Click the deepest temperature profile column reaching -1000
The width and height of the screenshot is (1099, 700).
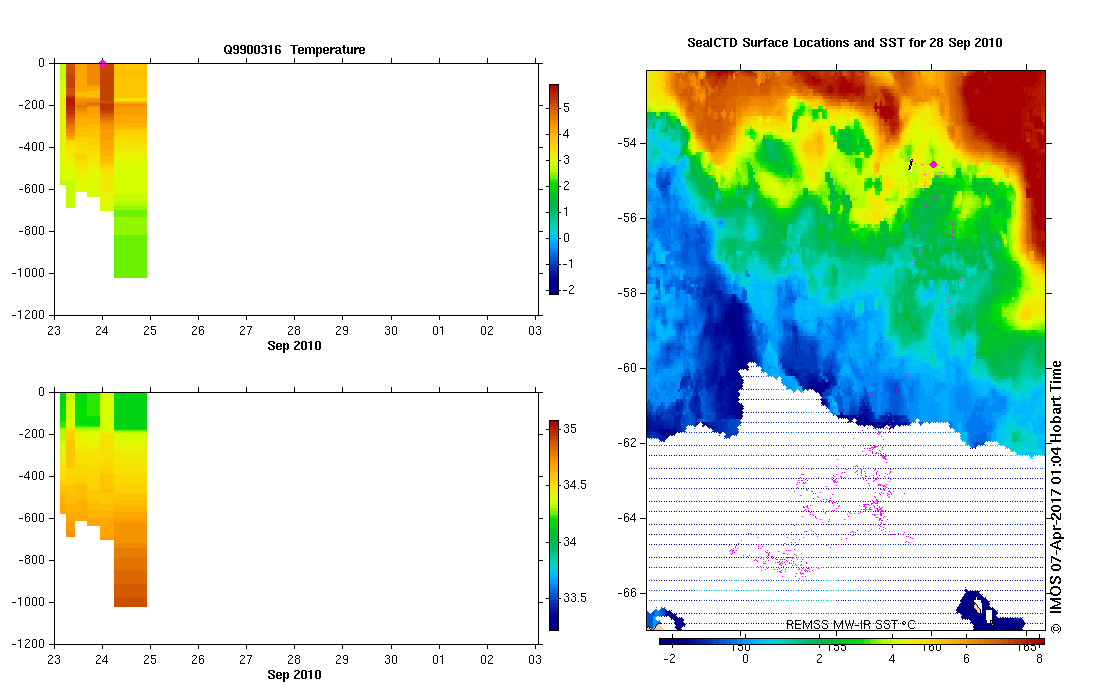click(x=130, y=170)
